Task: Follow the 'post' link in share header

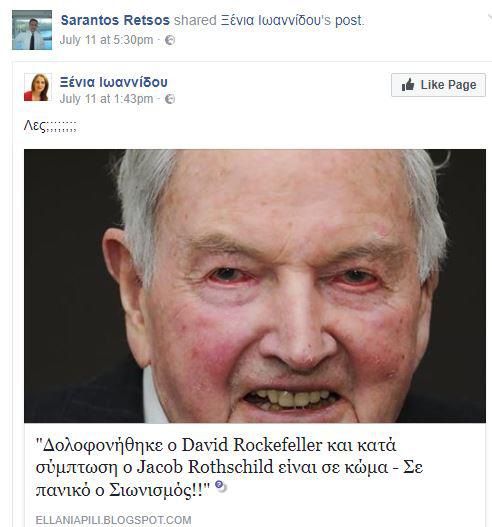Action: (x=348, y=21)
